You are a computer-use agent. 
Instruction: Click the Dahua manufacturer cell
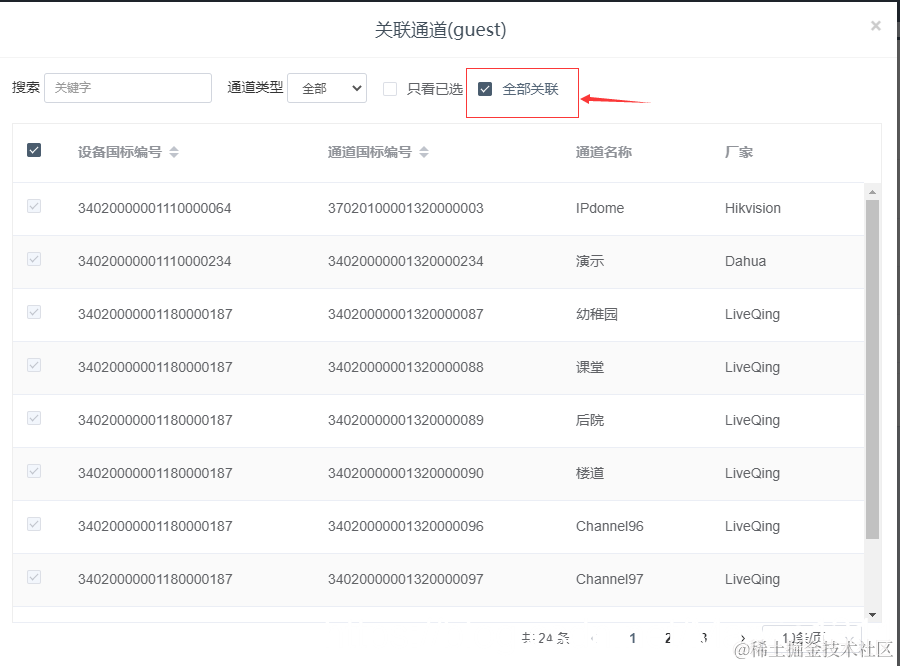click(745, 261)
